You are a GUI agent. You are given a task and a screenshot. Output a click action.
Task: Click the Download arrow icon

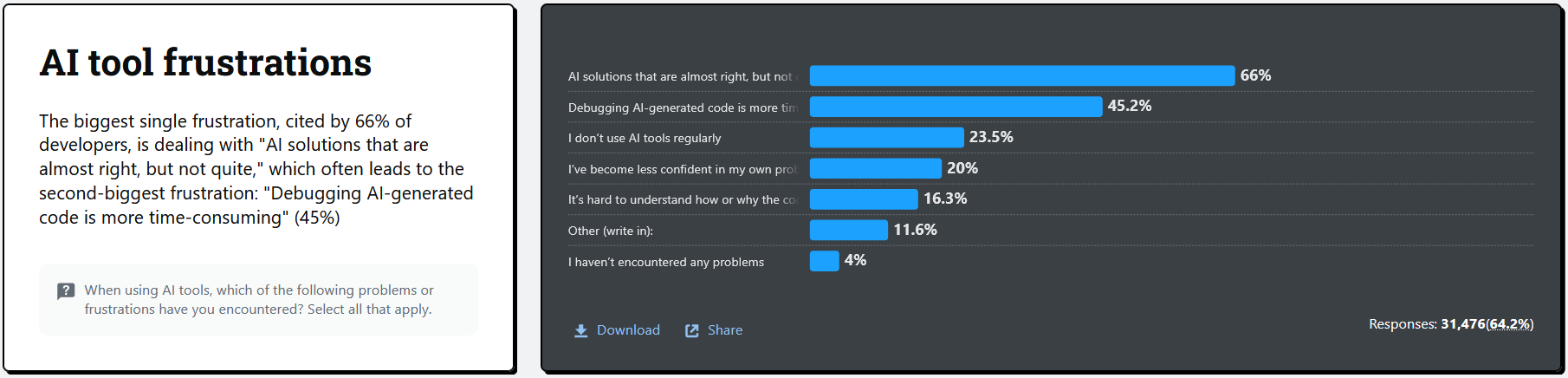click(x=580, y=331)
